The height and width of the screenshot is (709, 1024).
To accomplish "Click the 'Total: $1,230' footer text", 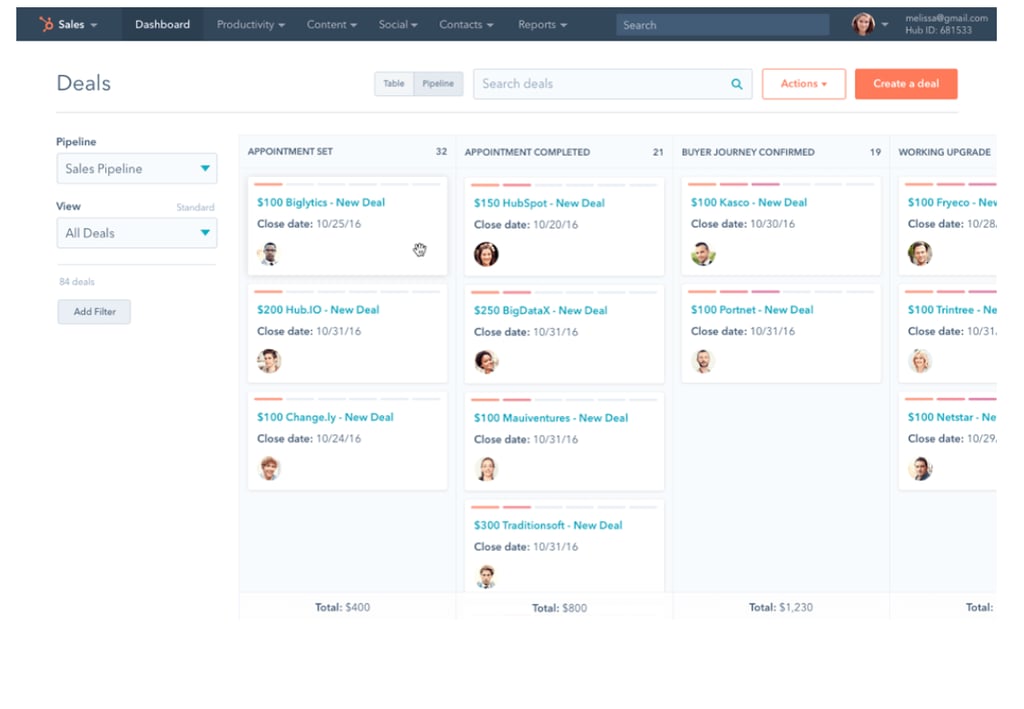I will point(780,607).
